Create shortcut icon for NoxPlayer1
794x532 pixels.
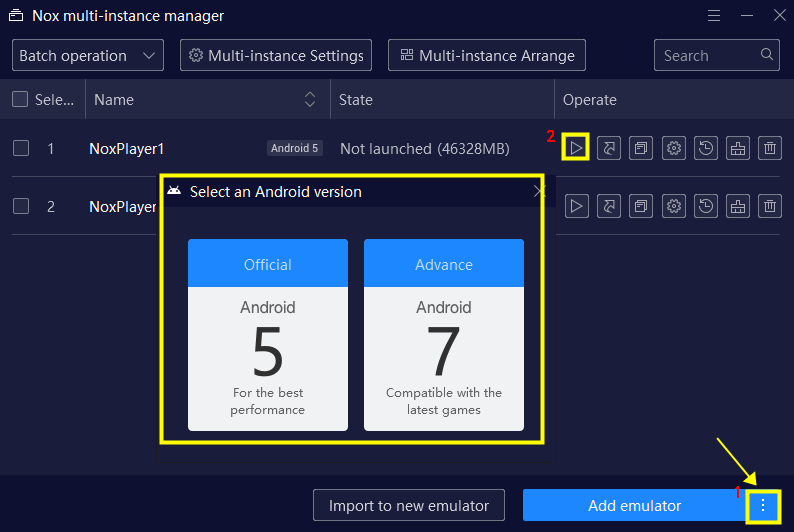[609, 148]
